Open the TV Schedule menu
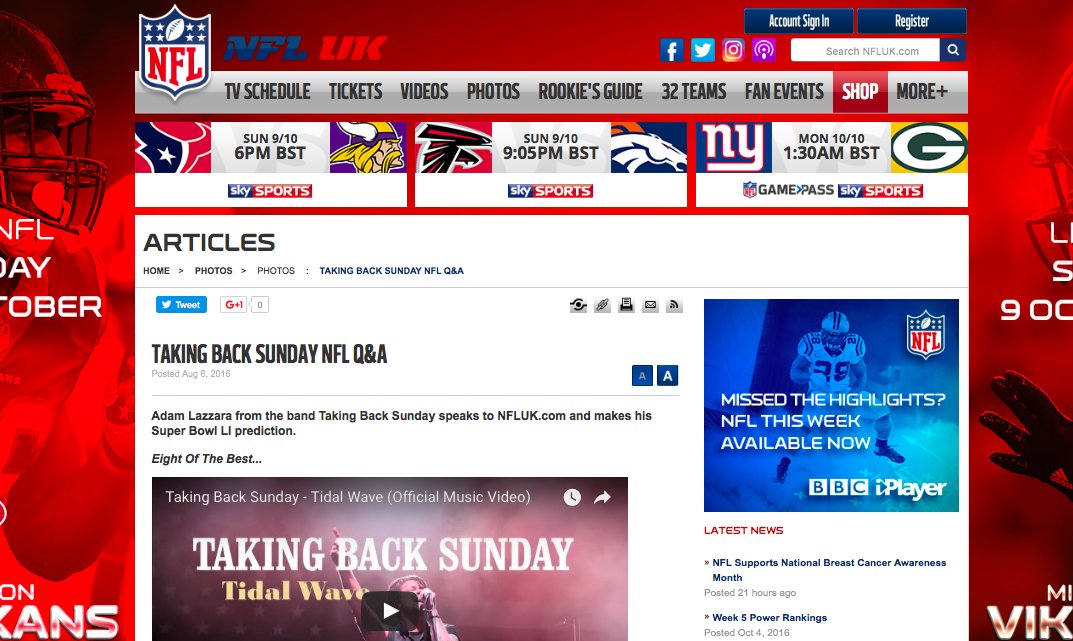Image resolution: width=1073 pixels, height=641 pixels. click(x=268, y=92)
